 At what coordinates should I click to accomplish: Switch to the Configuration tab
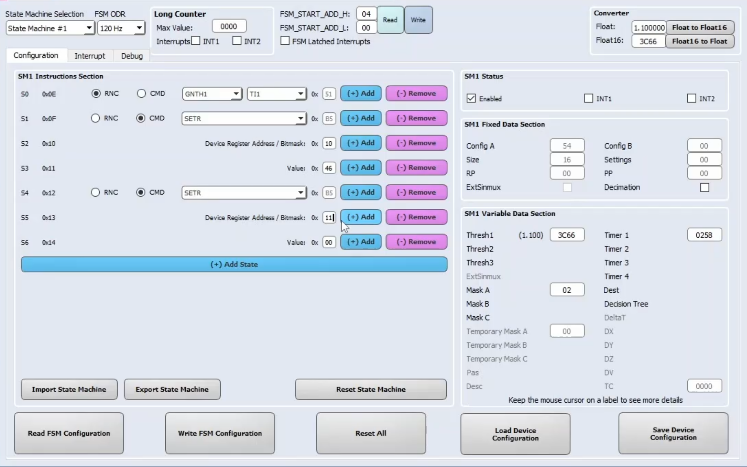coord(36,55)
